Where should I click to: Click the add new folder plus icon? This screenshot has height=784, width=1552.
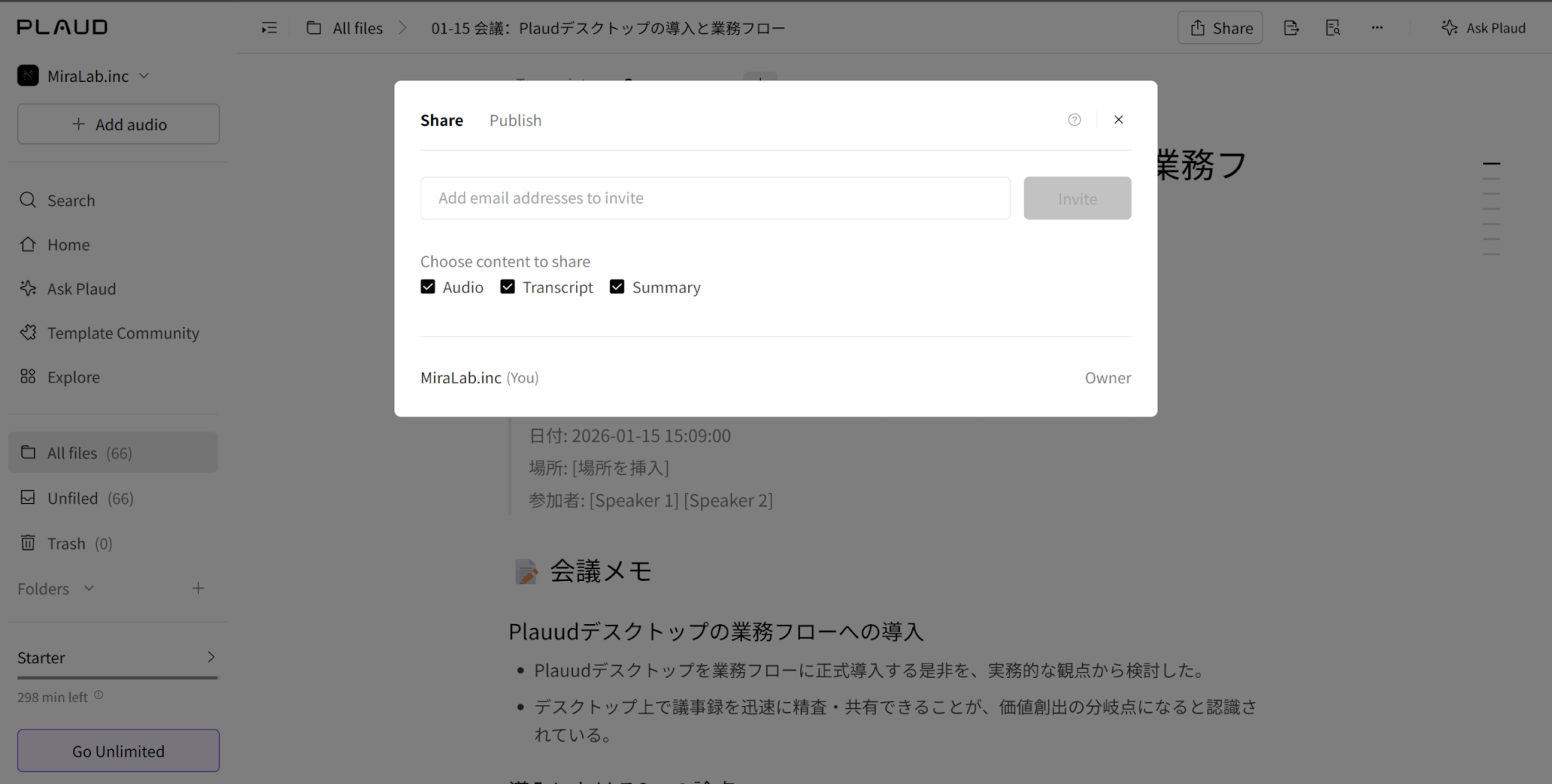click(x=198, y=589)
